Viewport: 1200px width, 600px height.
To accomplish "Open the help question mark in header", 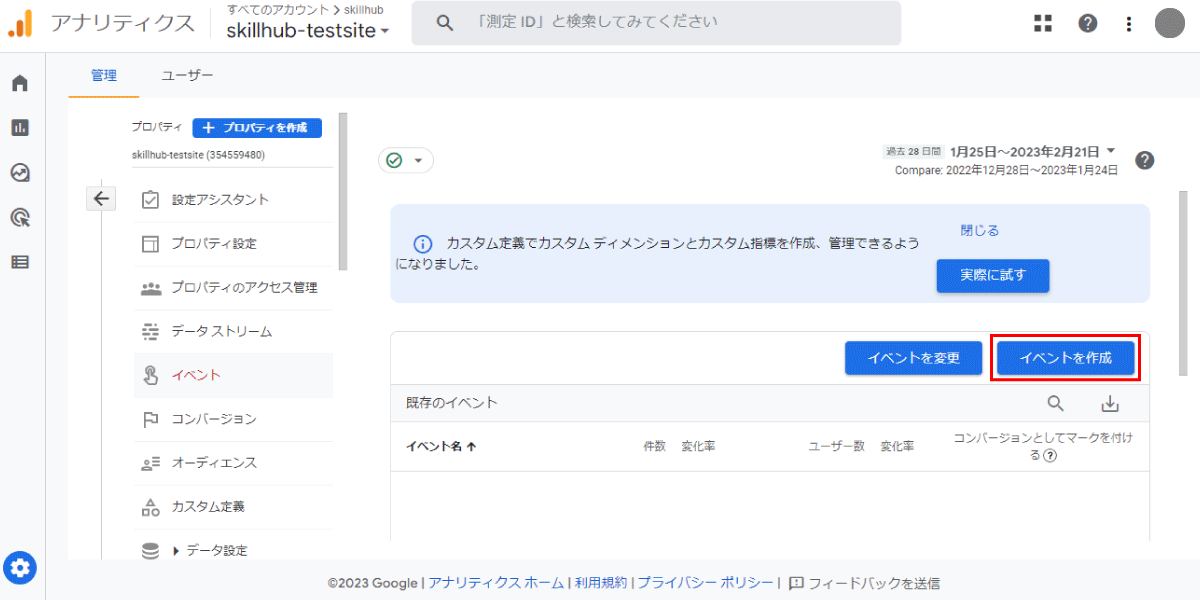I will point(1088,23).
